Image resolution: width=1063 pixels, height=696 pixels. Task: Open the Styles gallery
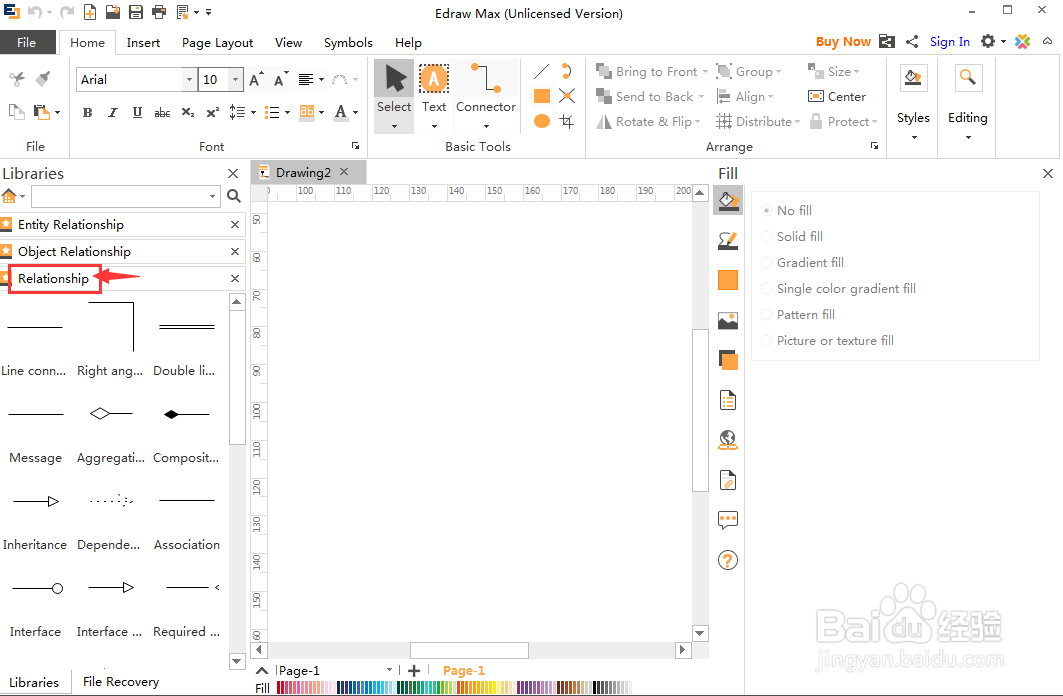[x=912, y=102]
